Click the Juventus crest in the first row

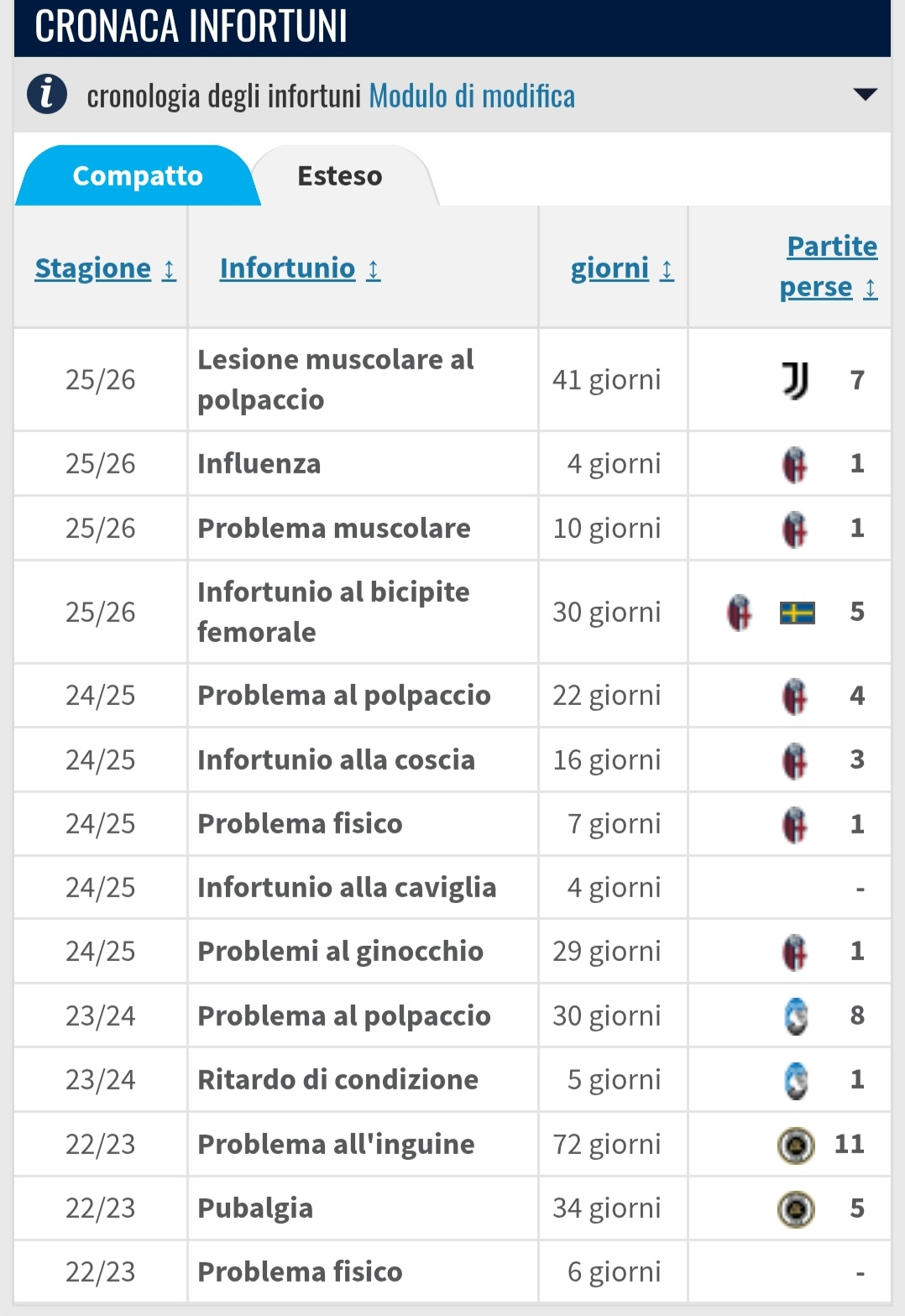coord(795,380)
